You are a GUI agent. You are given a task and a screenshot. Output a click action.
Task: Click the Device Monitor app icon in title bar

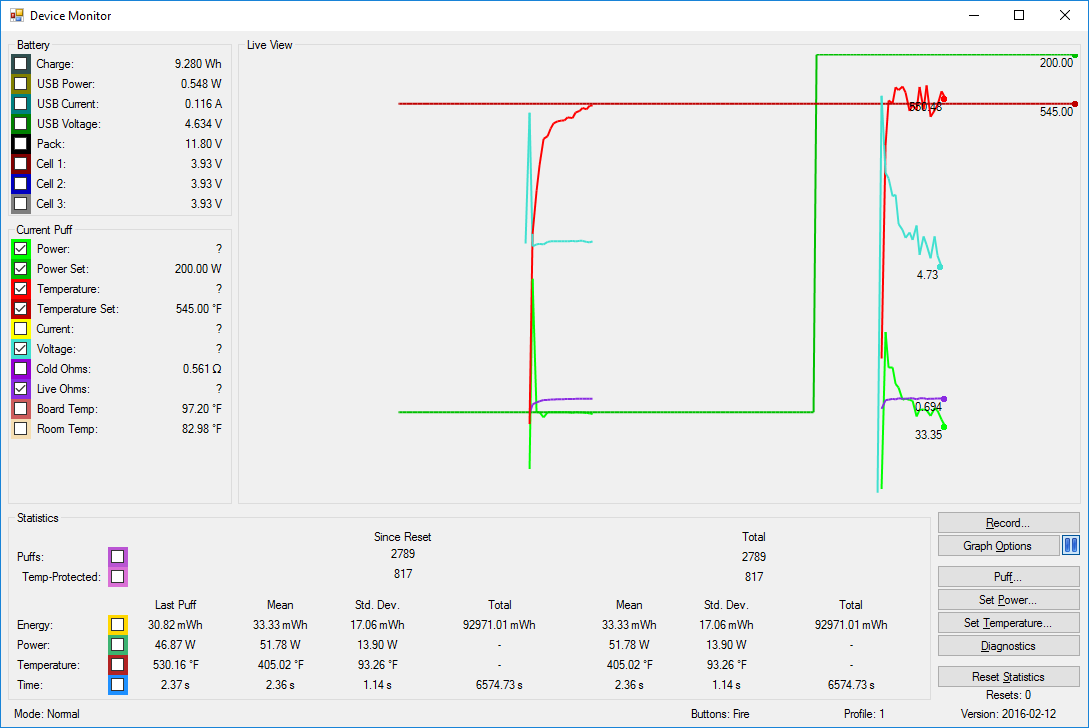pyautogui.click(x=16, y=16)
